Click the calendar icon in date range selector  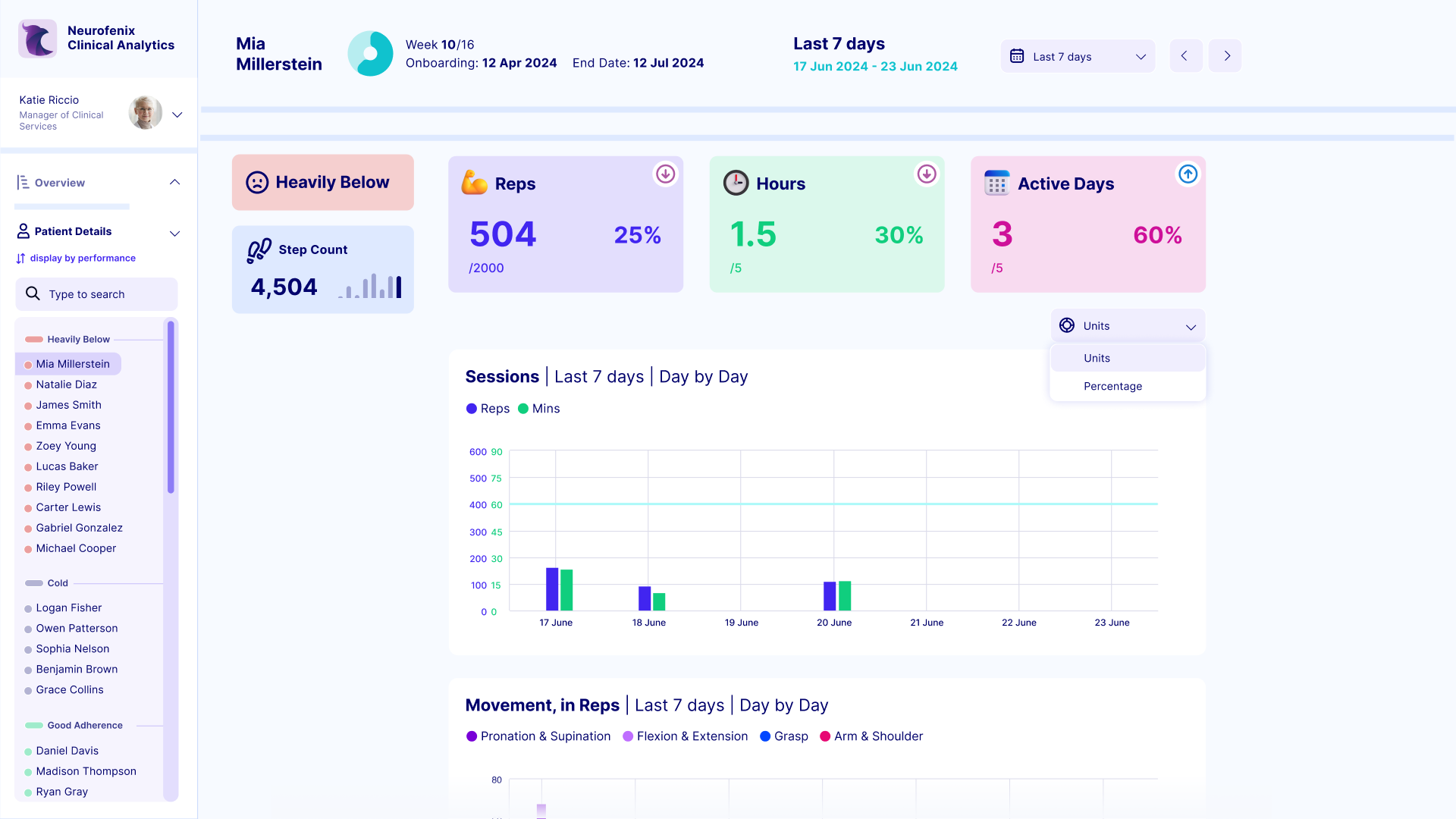coord(1017,56)
